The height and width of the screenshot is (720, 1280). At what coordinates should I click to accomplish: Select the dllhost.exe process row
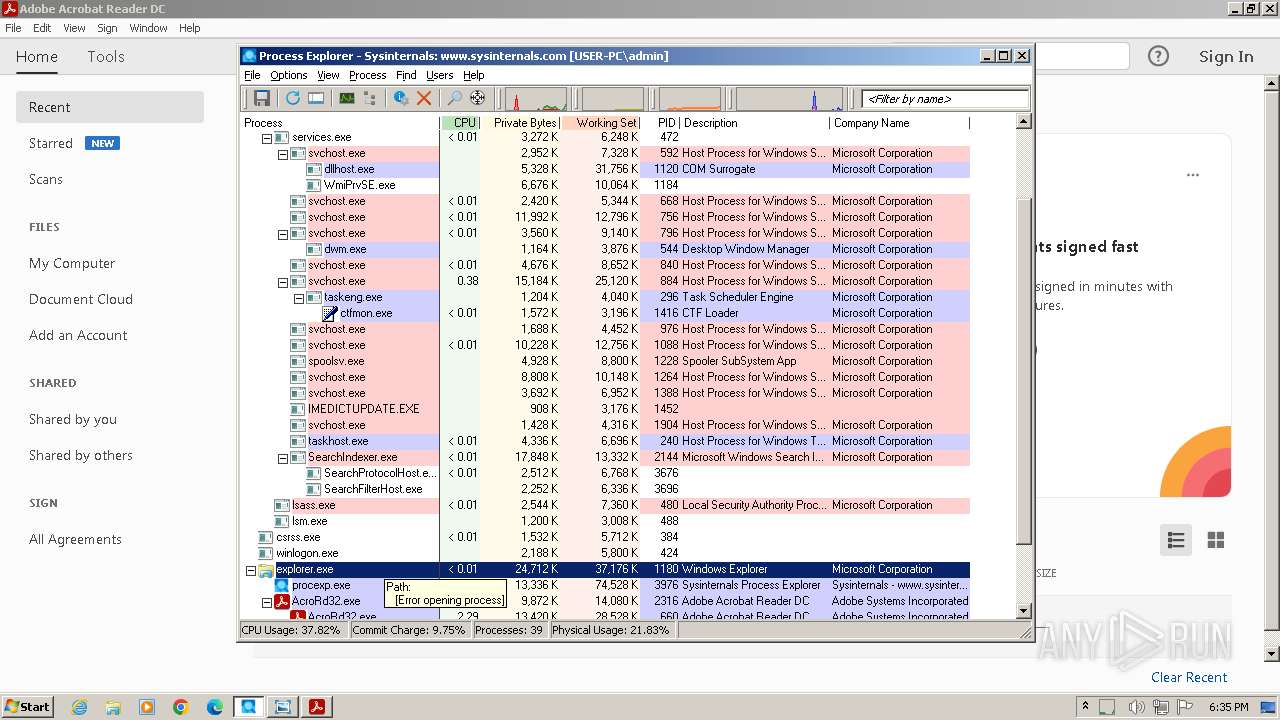(606, 169)
